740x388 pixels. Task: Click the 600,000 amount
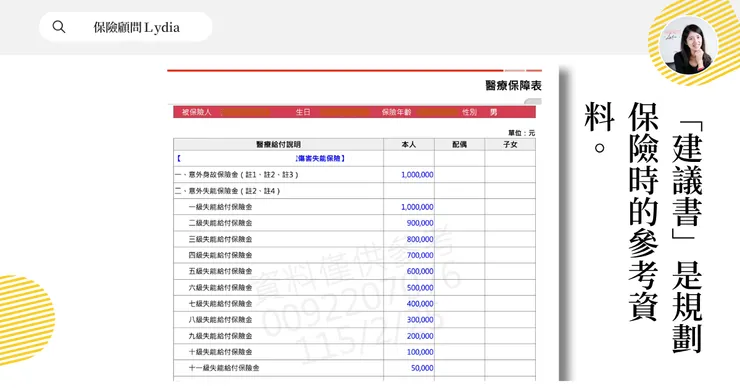(420, 271)
